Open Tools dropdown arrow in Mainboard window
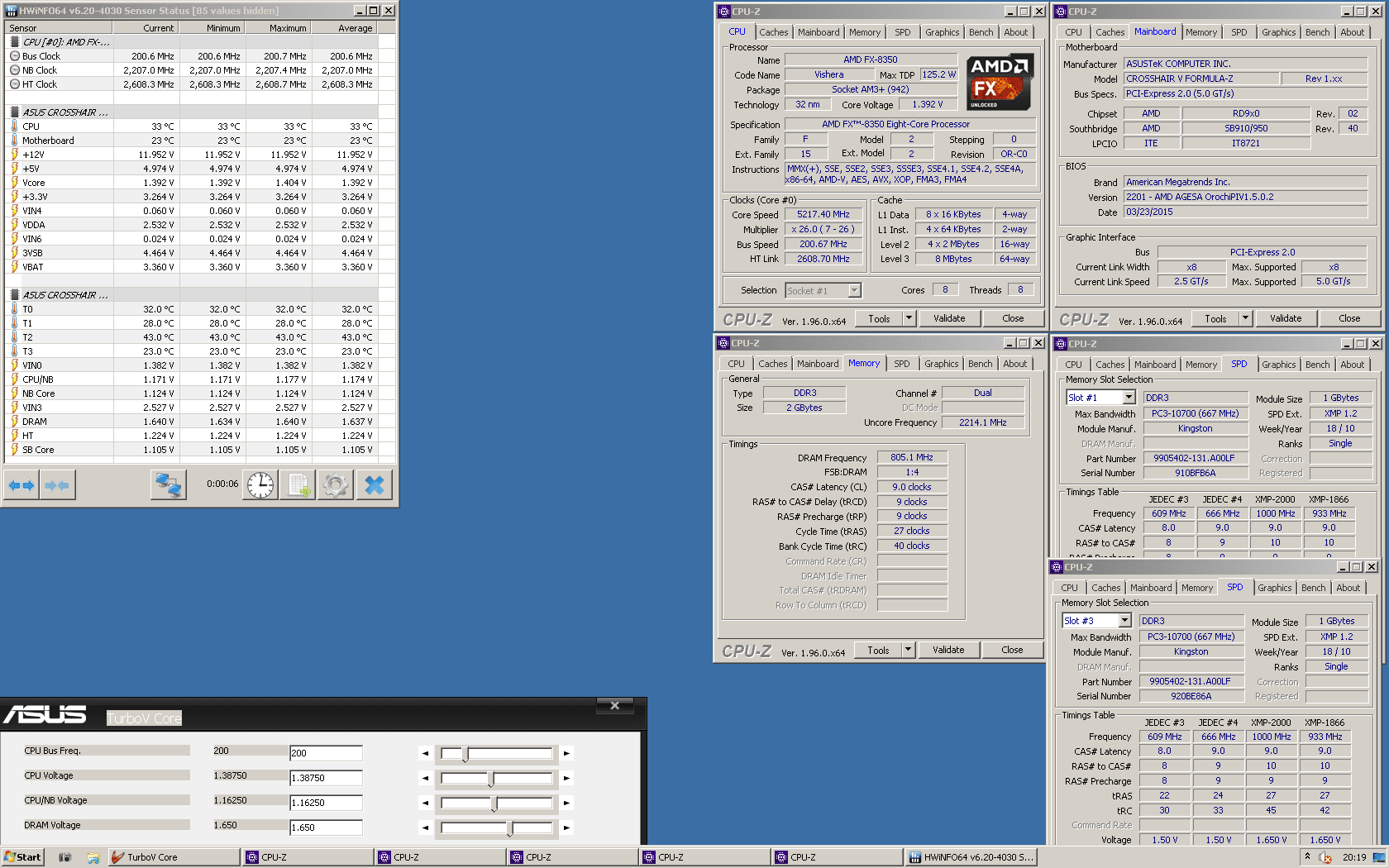1389x868 pixels. pyautogui.click(x=1245, y=318)
